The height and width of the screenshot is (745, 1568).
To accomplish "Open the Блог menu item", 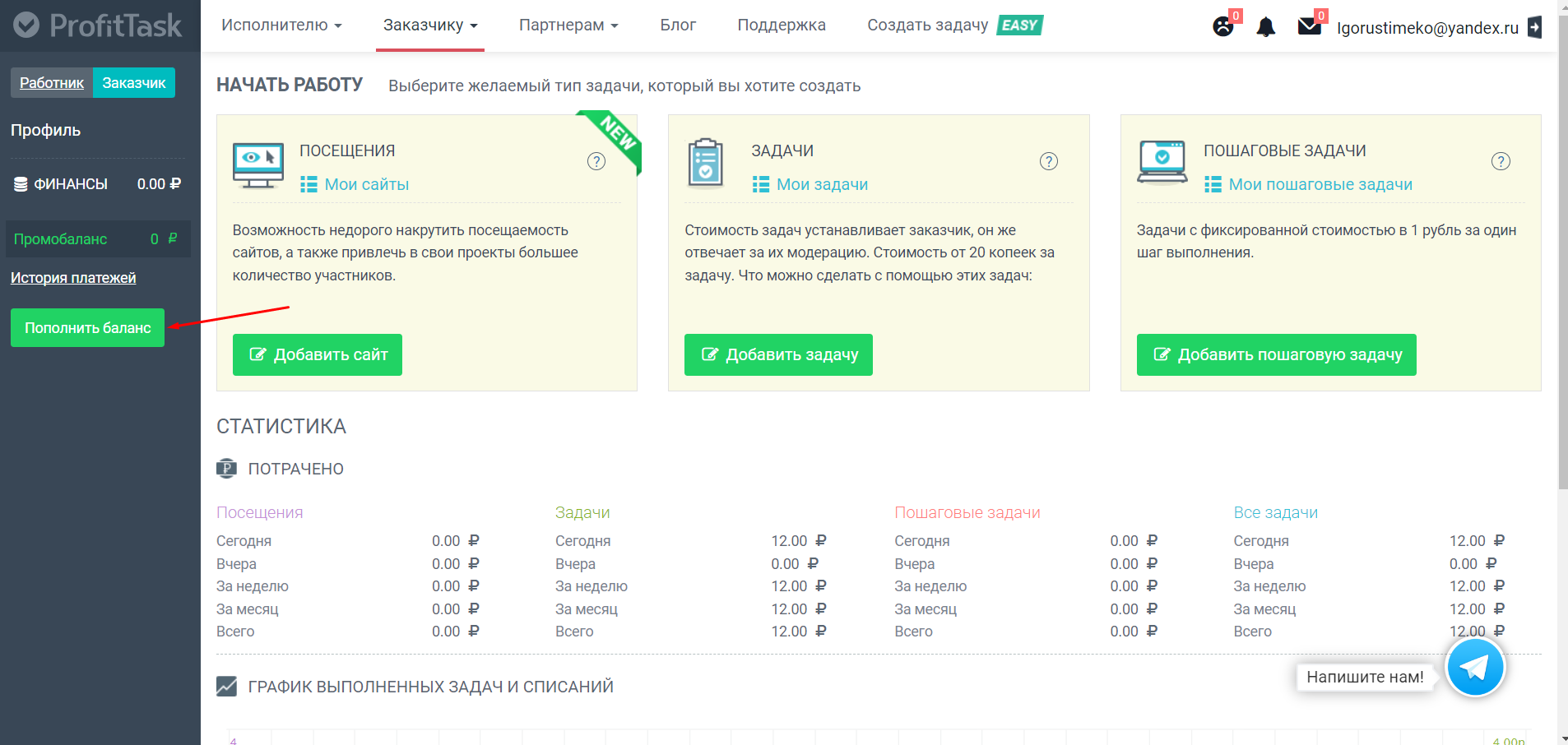I will [678, 25].
